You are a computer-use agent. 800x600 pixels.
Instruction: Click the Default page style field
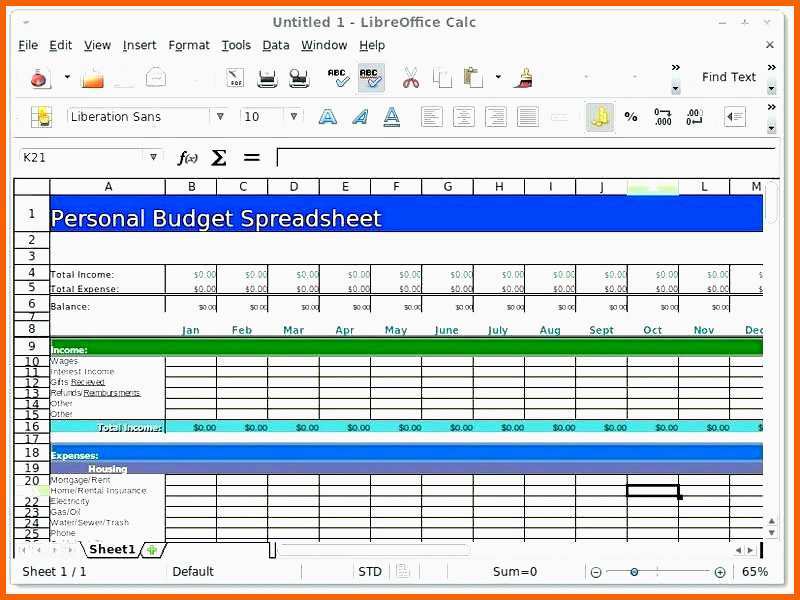click(193, 572)
